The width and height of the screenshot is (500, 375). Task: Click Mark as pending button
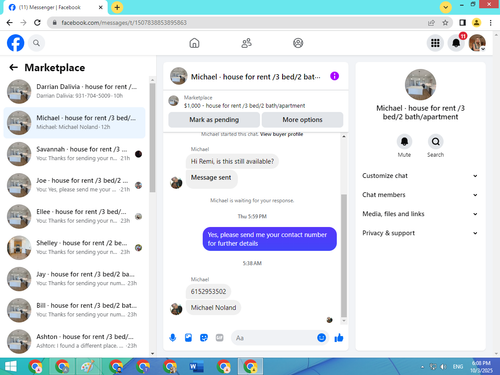(214, 120)
